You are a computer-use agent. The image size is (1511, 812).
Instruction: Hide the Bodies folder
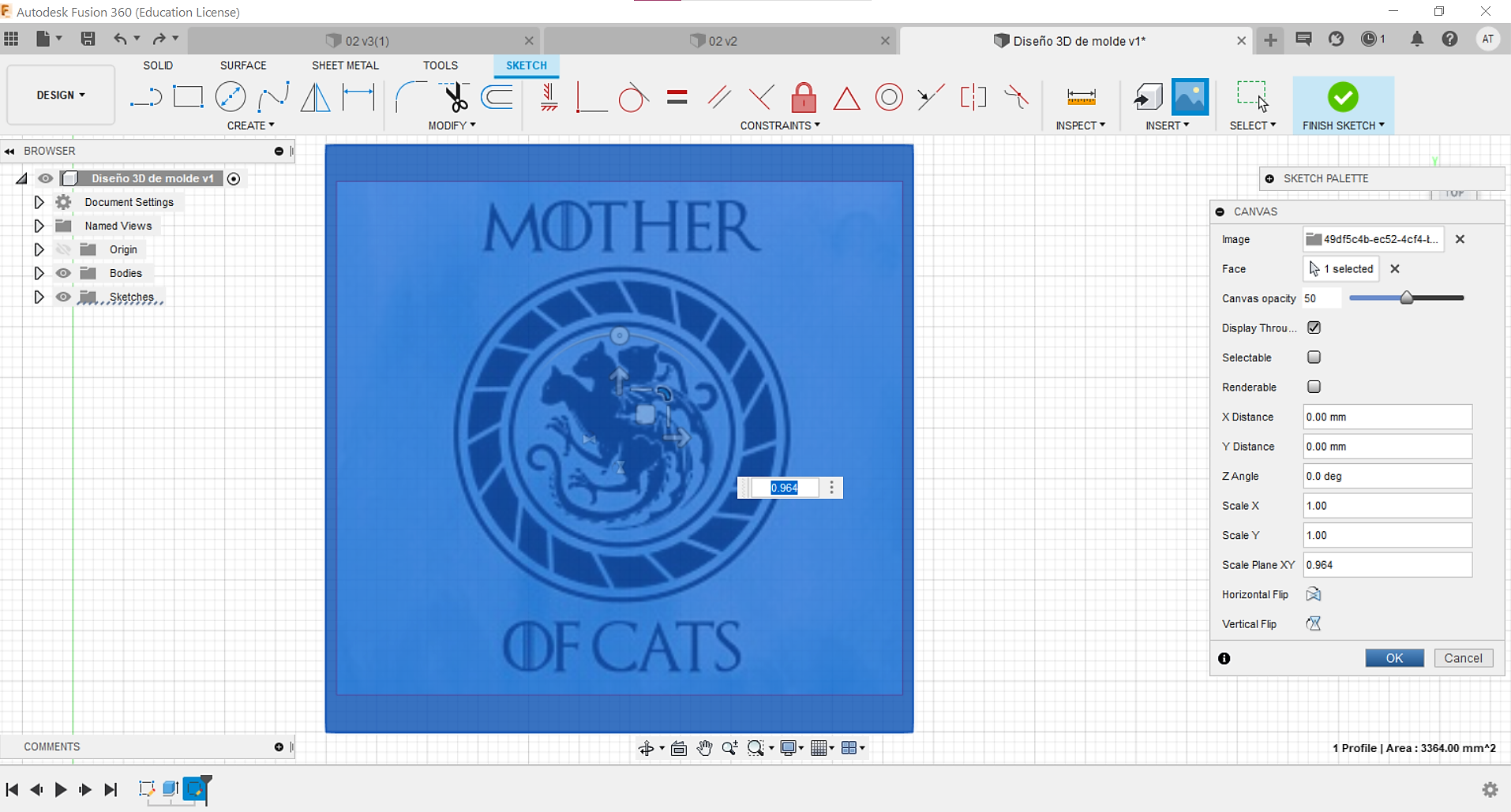coord(63,273)
